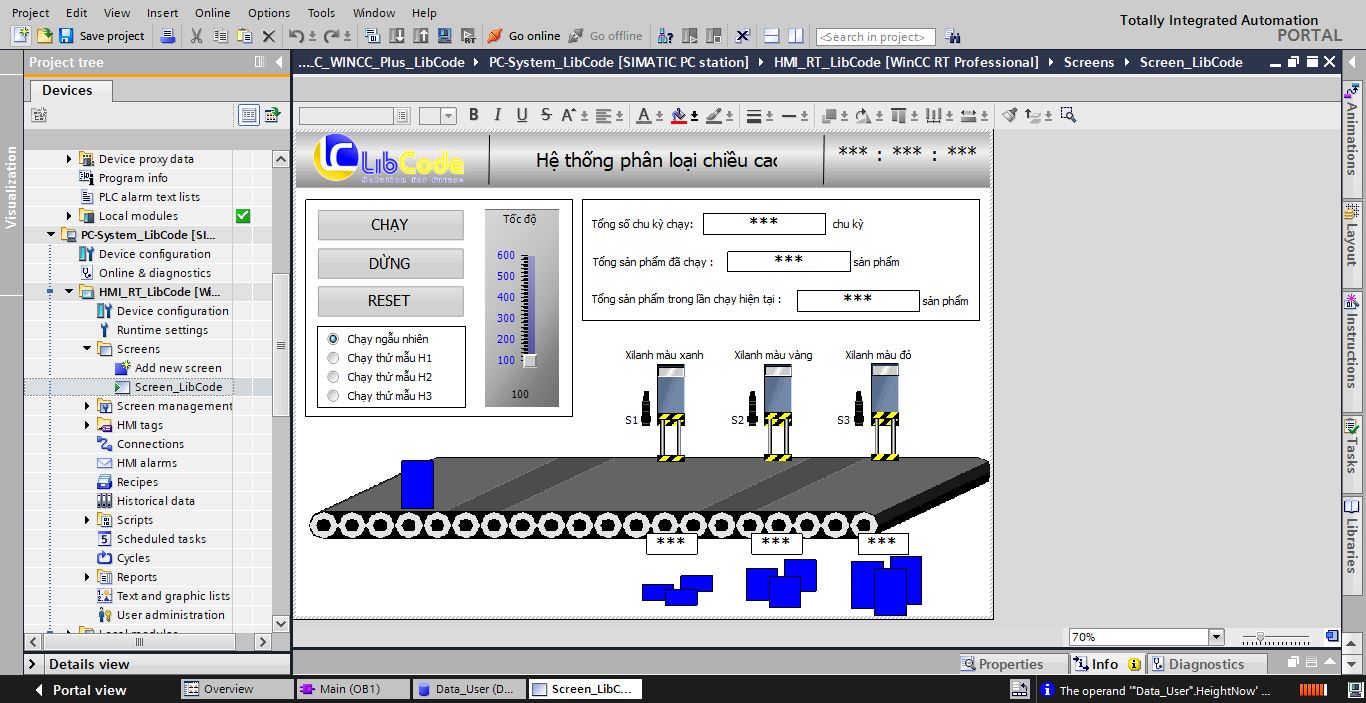This screenshot has height=703, width=1366.
Task: Click the Tốc độ speed slider handle
Action: [529, 360]
